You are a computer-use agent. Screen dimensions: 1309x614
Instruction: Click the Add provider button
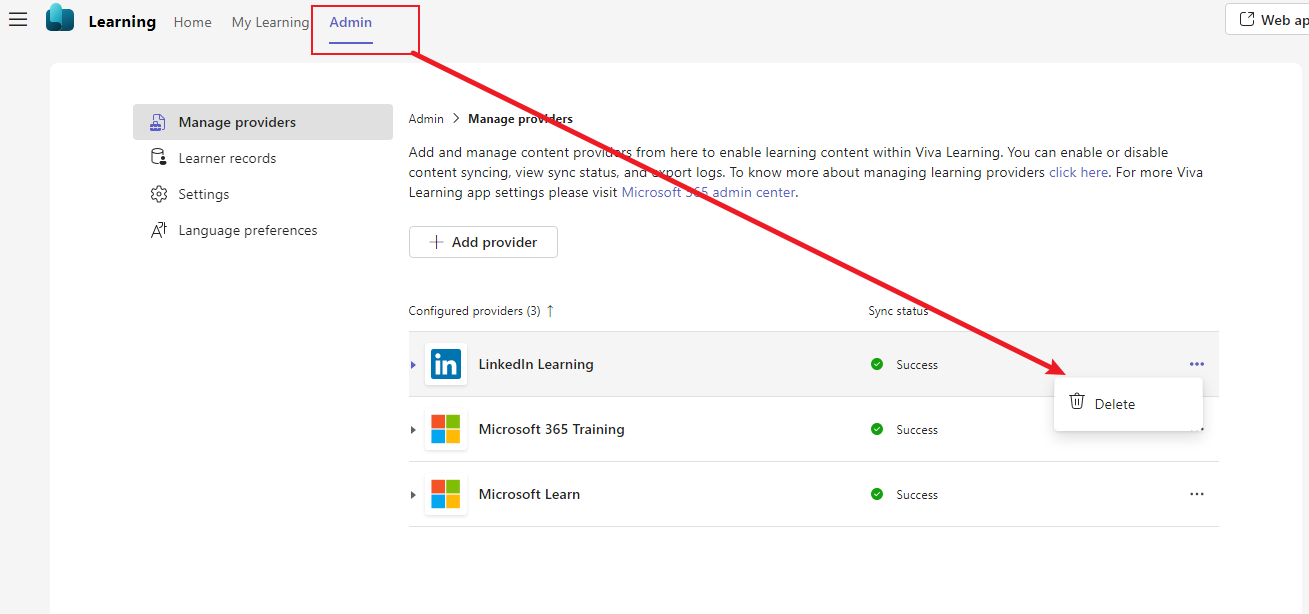click(x=483, y=242)
